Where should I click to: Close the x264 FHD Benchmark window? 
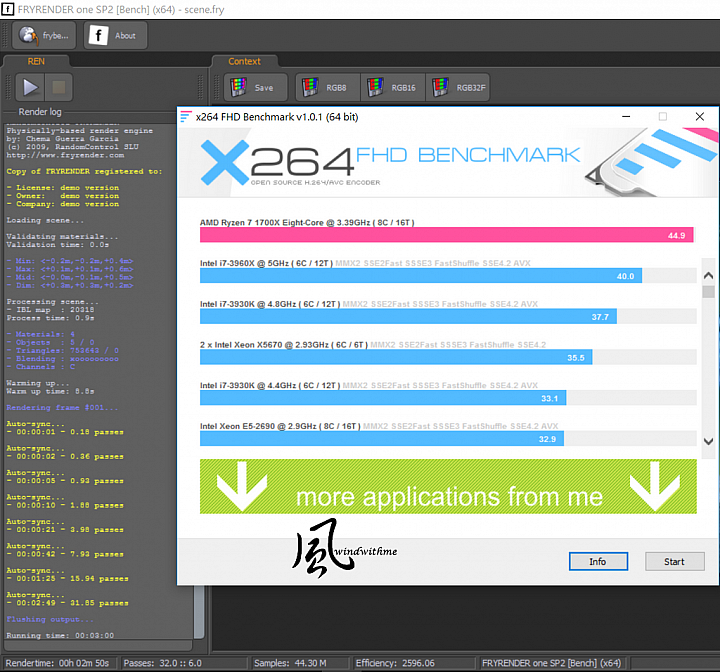(699, 117)
